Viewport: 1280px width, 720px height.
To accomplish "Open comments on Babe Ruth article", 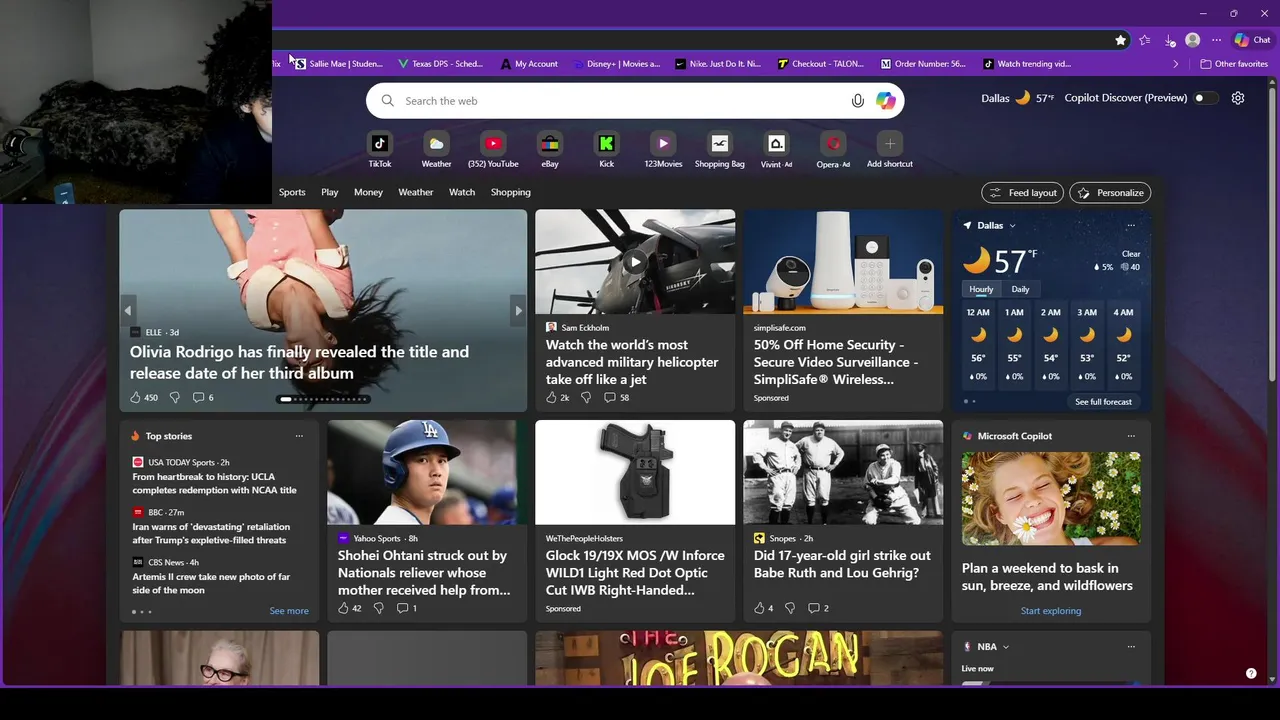I will [818, 608].
